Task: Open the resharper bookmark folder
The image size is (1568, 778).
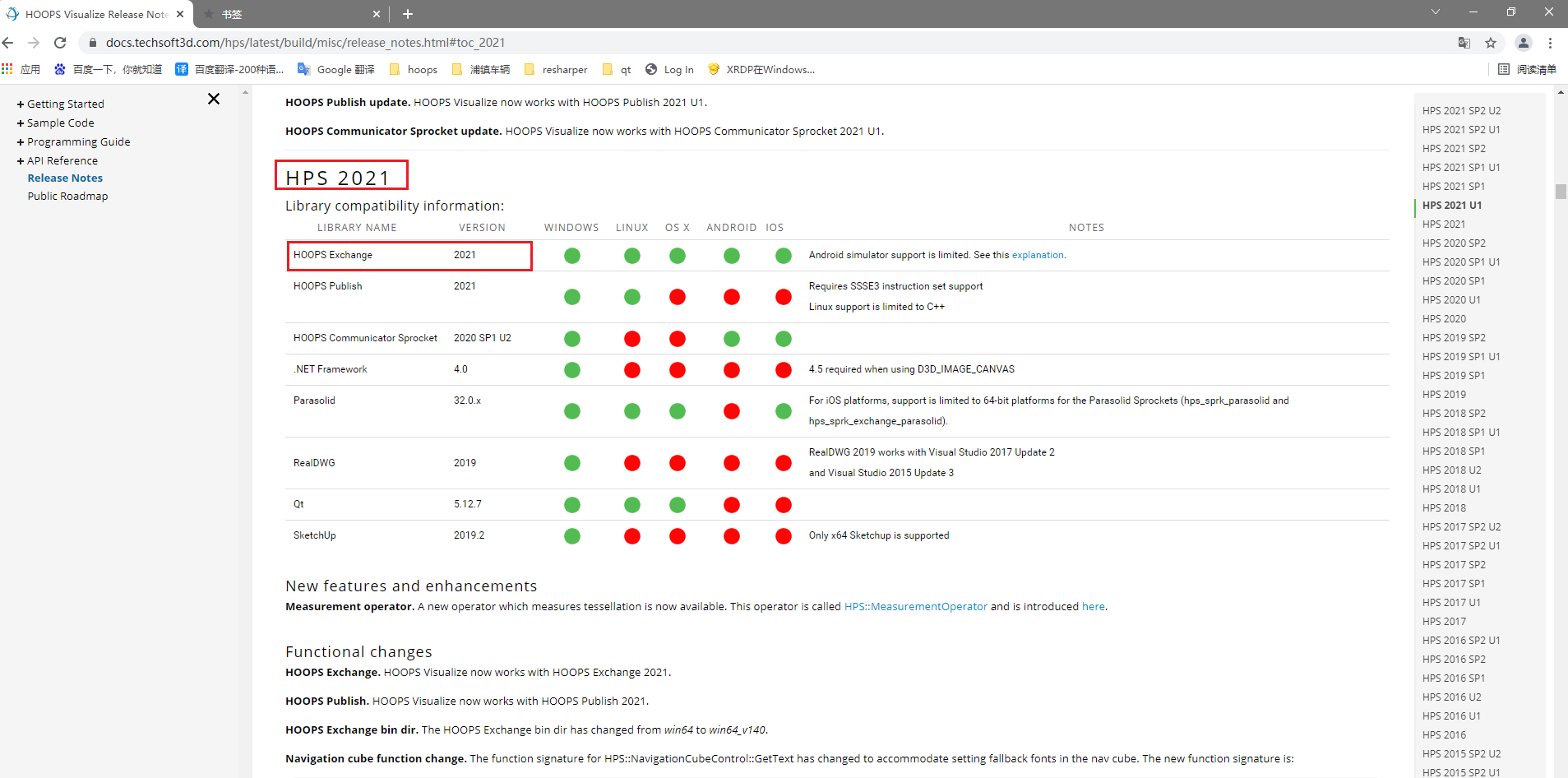Action: (x=556, y=69)
